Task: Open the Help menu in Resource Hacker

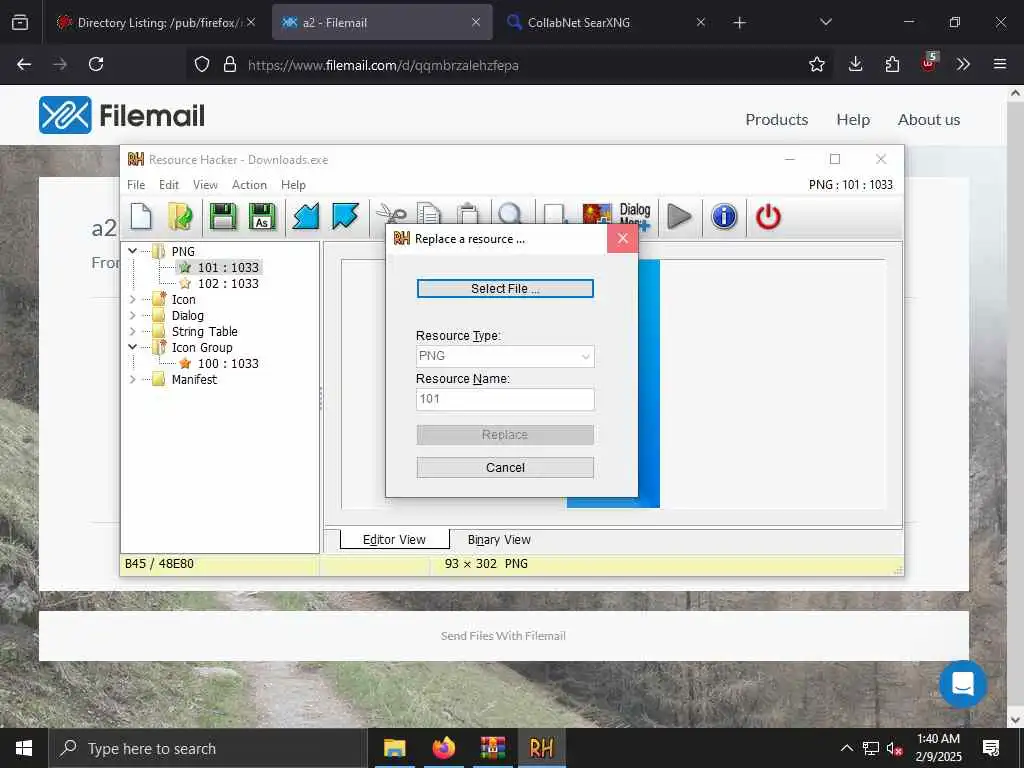Action: point(293,185)
